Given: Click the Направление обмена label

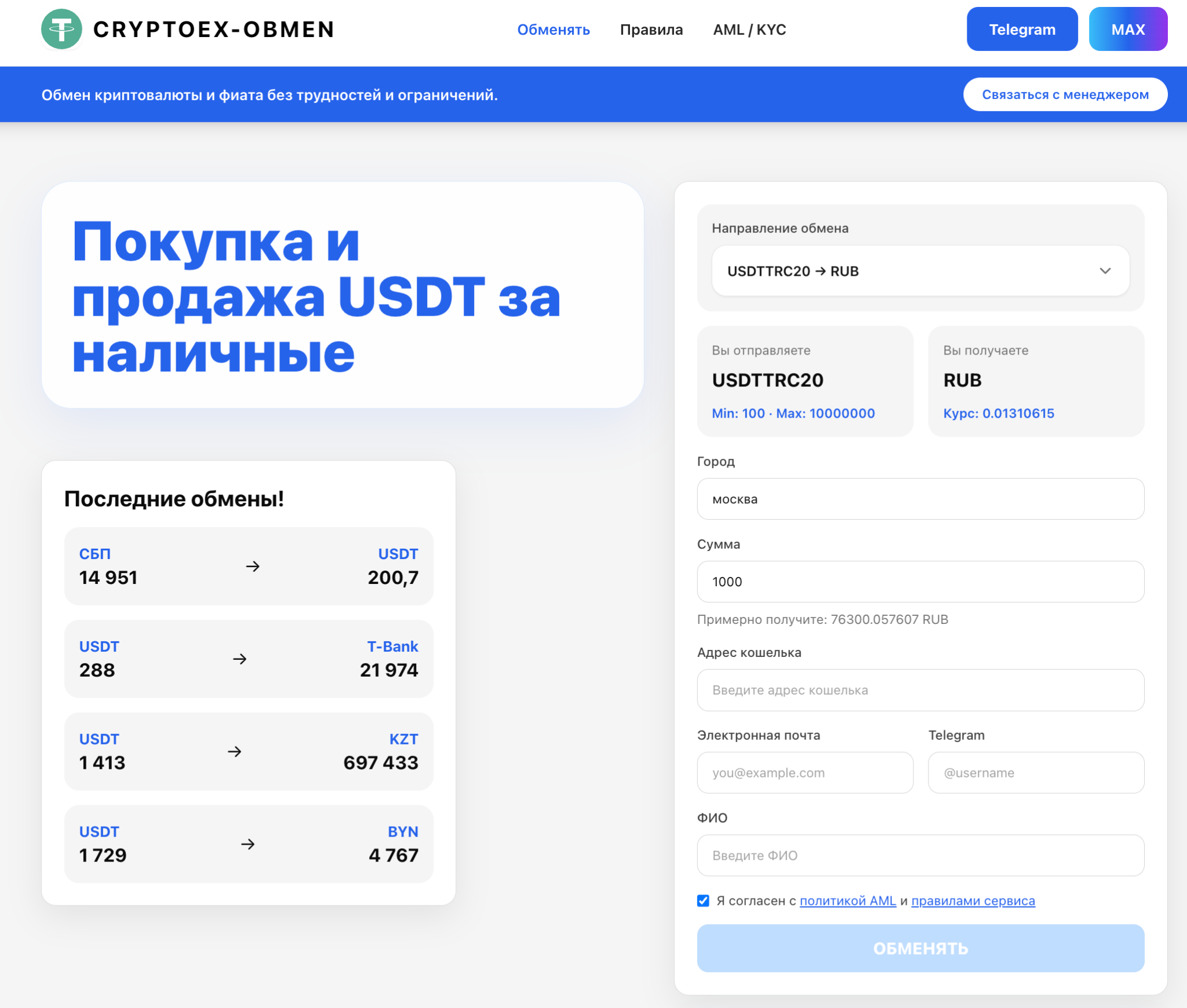Looking at the screenshot, I should pyautogui.click(x=780, y=228).
